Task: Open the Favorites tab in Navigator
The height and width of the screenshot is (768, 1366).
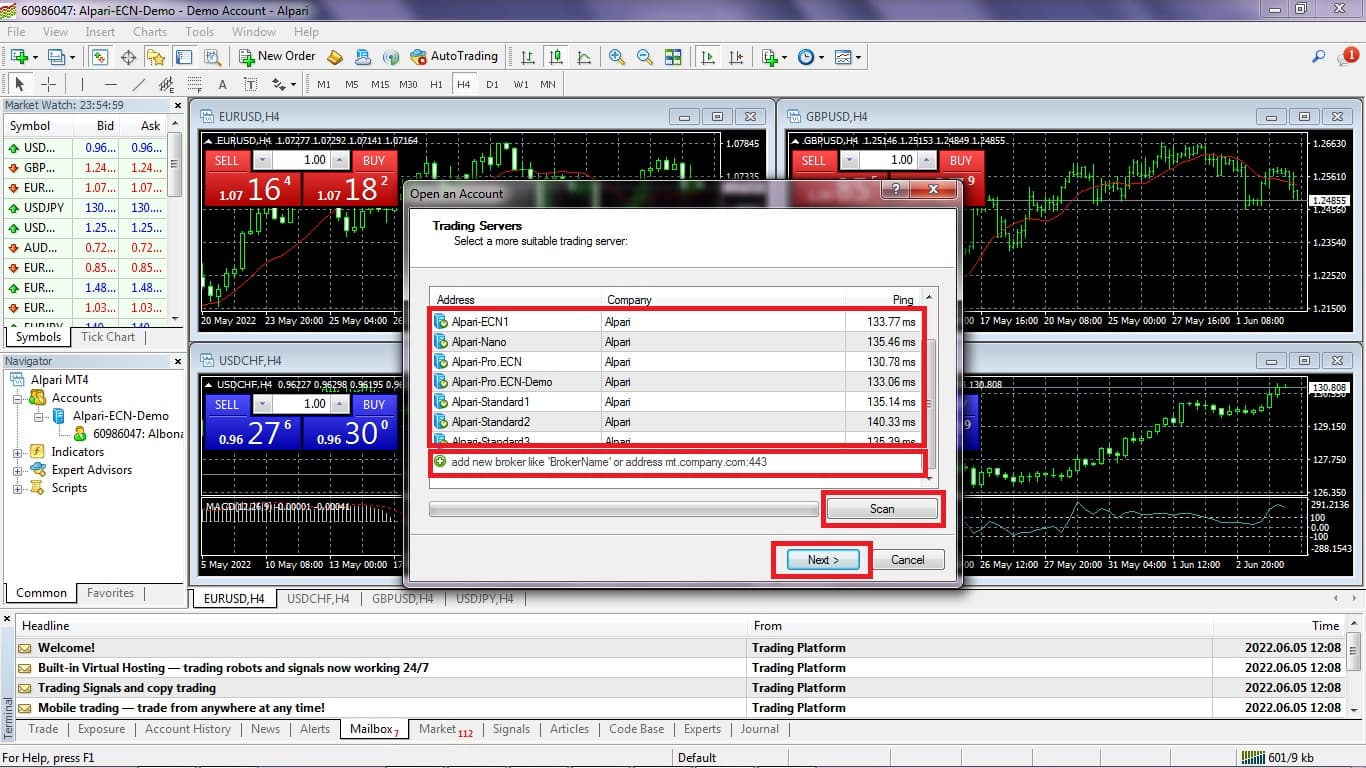Action: click(110, 593)
